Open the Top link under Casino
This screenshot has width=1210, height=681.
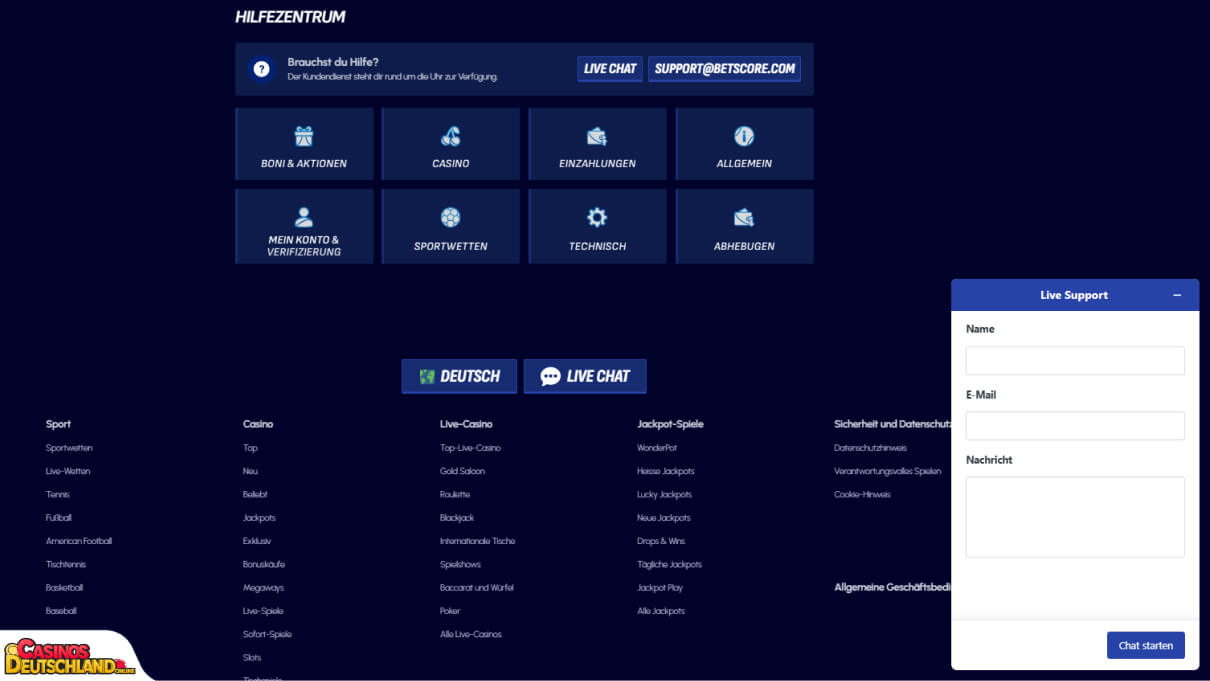click(x=250, y=448)
